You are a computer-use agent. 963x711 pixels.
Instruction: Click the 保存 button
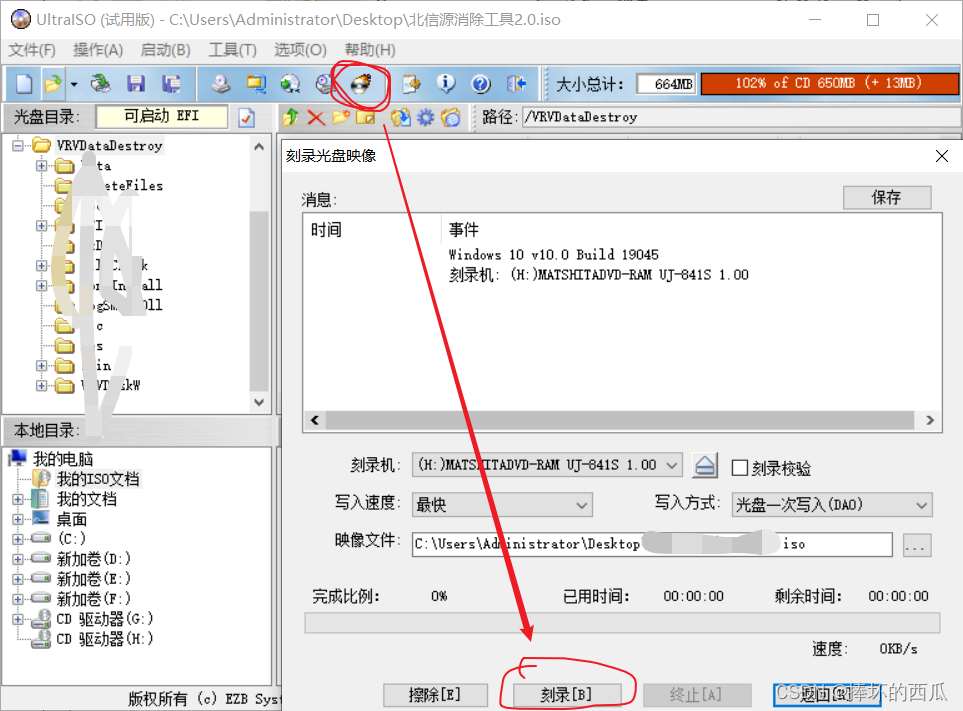(x=887, y=198)
